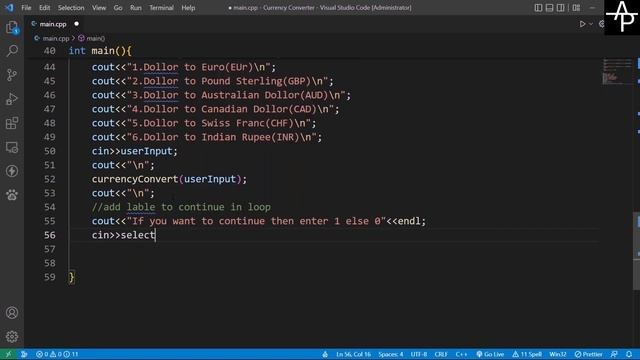Click Ln 56, Col 16 go-to-line indicator
Viewport: 640px width, 360px height.
click(353, 354)
